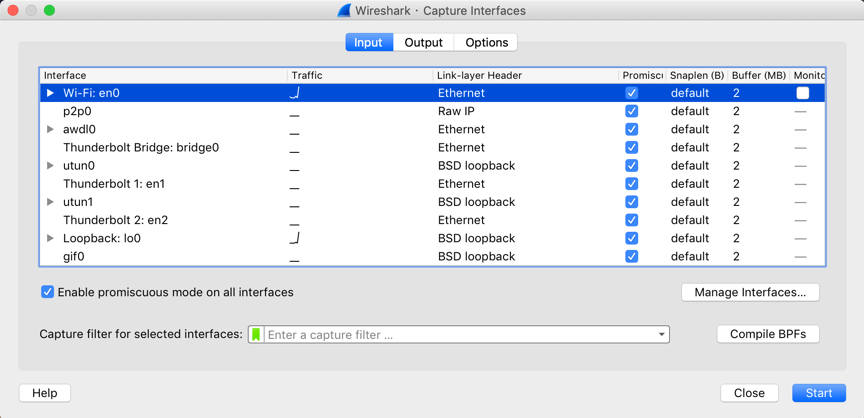Select the p2p0 interface row

pos(432,111)
